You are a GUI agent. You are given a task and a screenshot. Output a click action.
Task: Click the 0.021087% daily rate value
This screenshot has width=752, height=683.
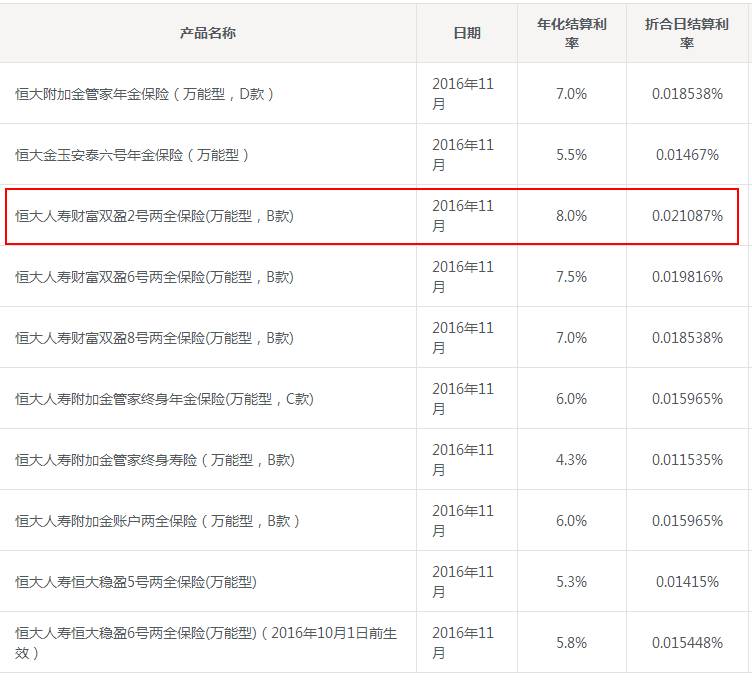687,216
